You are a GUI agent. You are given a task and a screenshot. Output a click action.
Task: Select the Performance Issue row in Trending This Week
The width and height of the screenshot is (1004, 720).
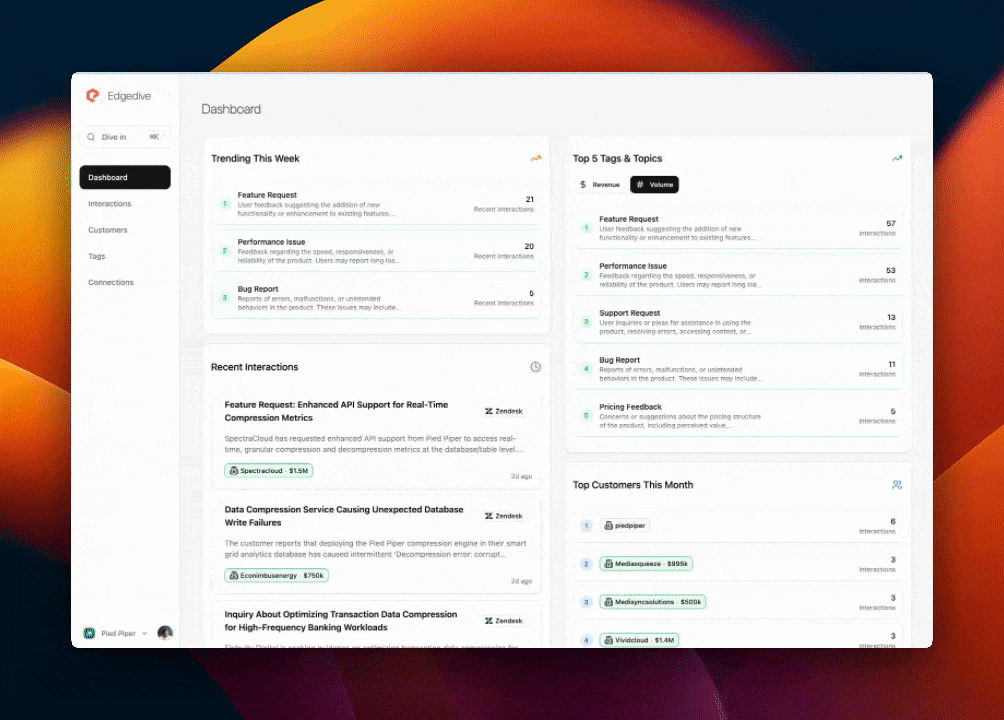pos(375,250)
